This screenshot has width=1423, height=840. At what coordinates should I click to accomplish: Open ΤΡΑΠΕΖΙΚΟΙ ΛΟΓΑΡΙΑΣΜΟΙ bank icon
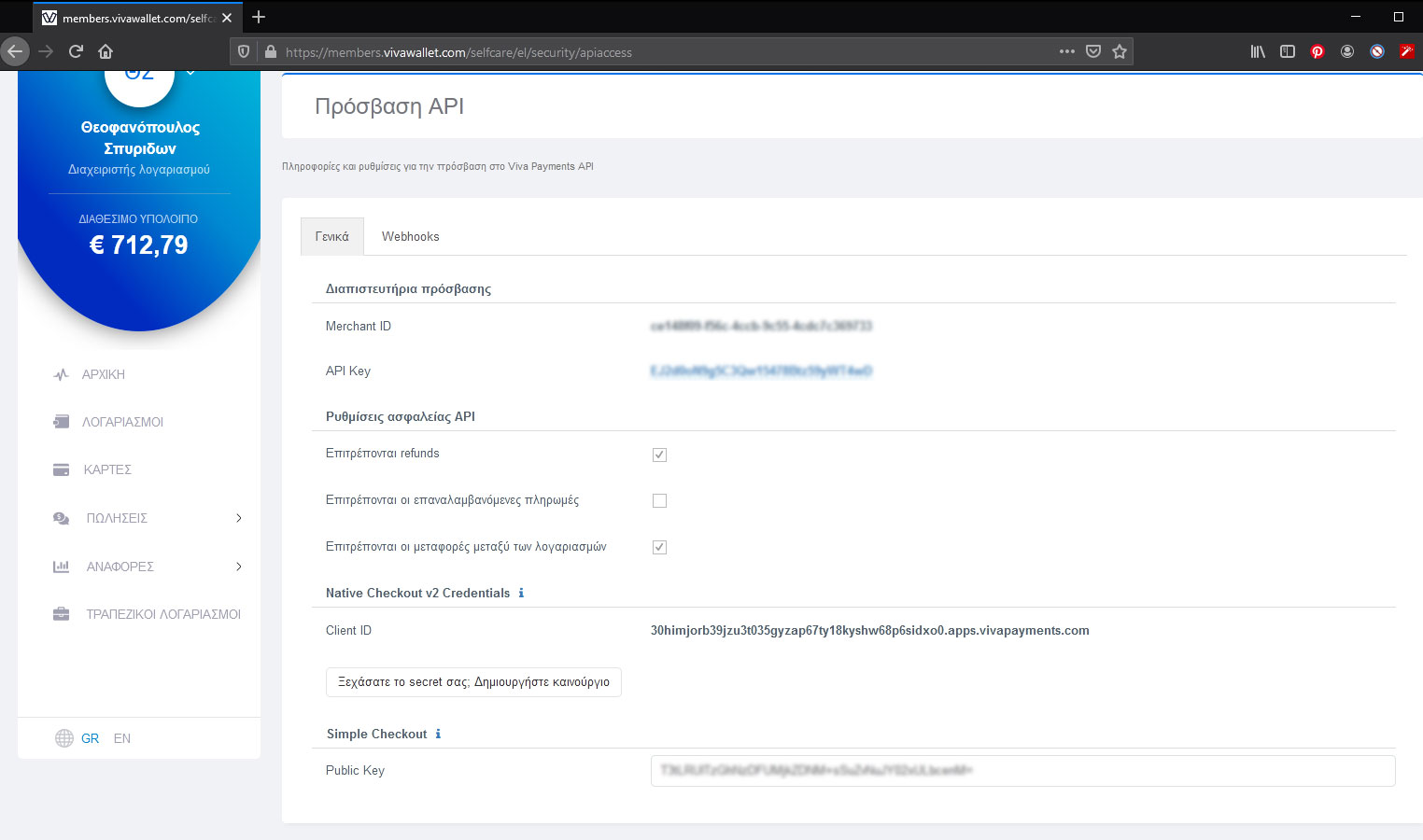tap(61, 613)
